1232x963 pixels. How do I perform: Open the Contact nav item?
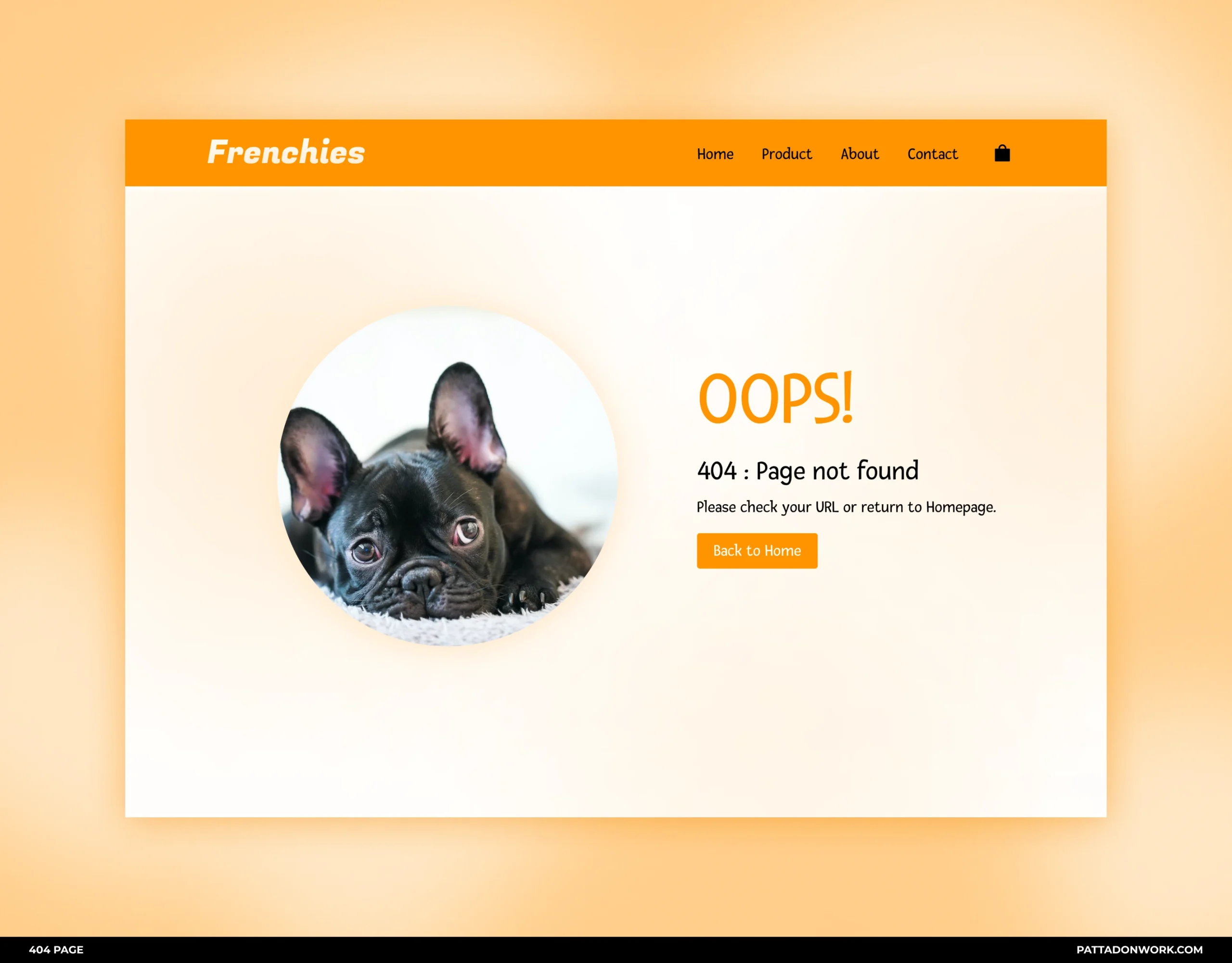point(933,154)
